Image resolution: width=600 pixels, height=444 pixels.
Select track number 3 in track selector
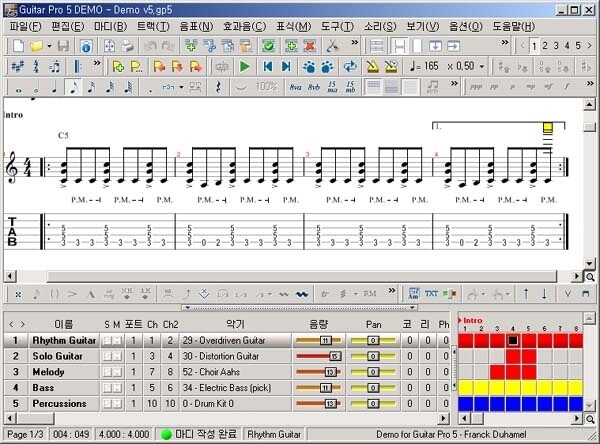[556, 46]
